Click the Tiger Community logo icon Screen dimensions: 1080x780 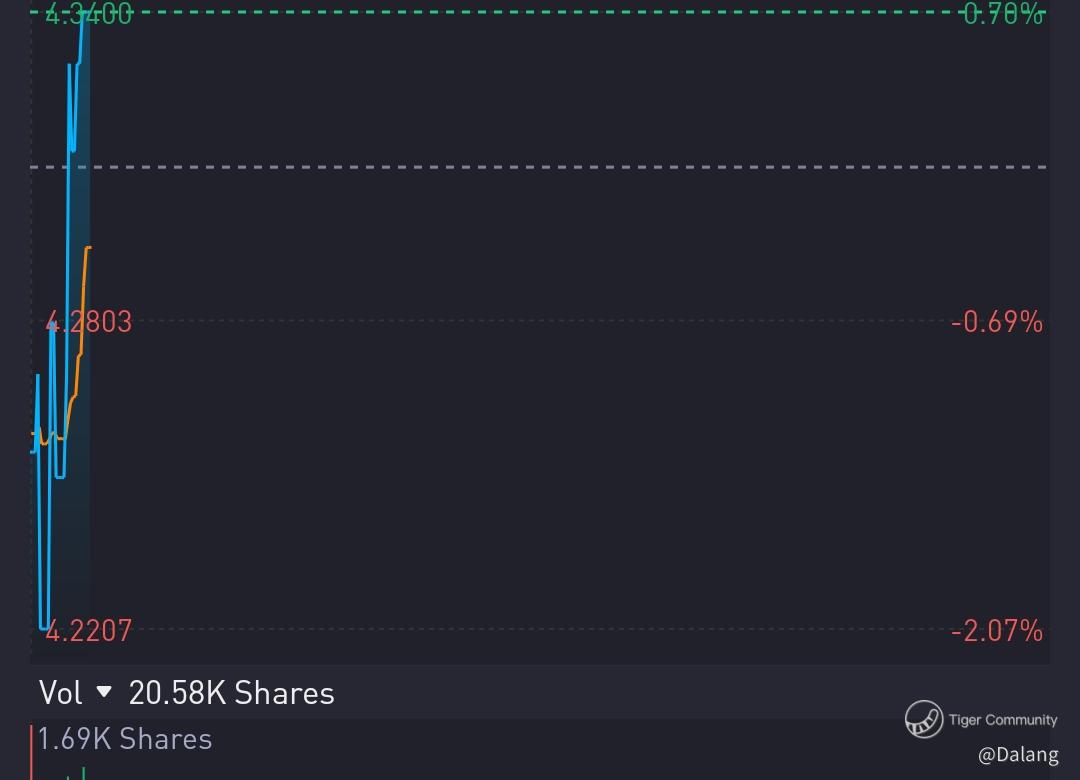point(923,719)
